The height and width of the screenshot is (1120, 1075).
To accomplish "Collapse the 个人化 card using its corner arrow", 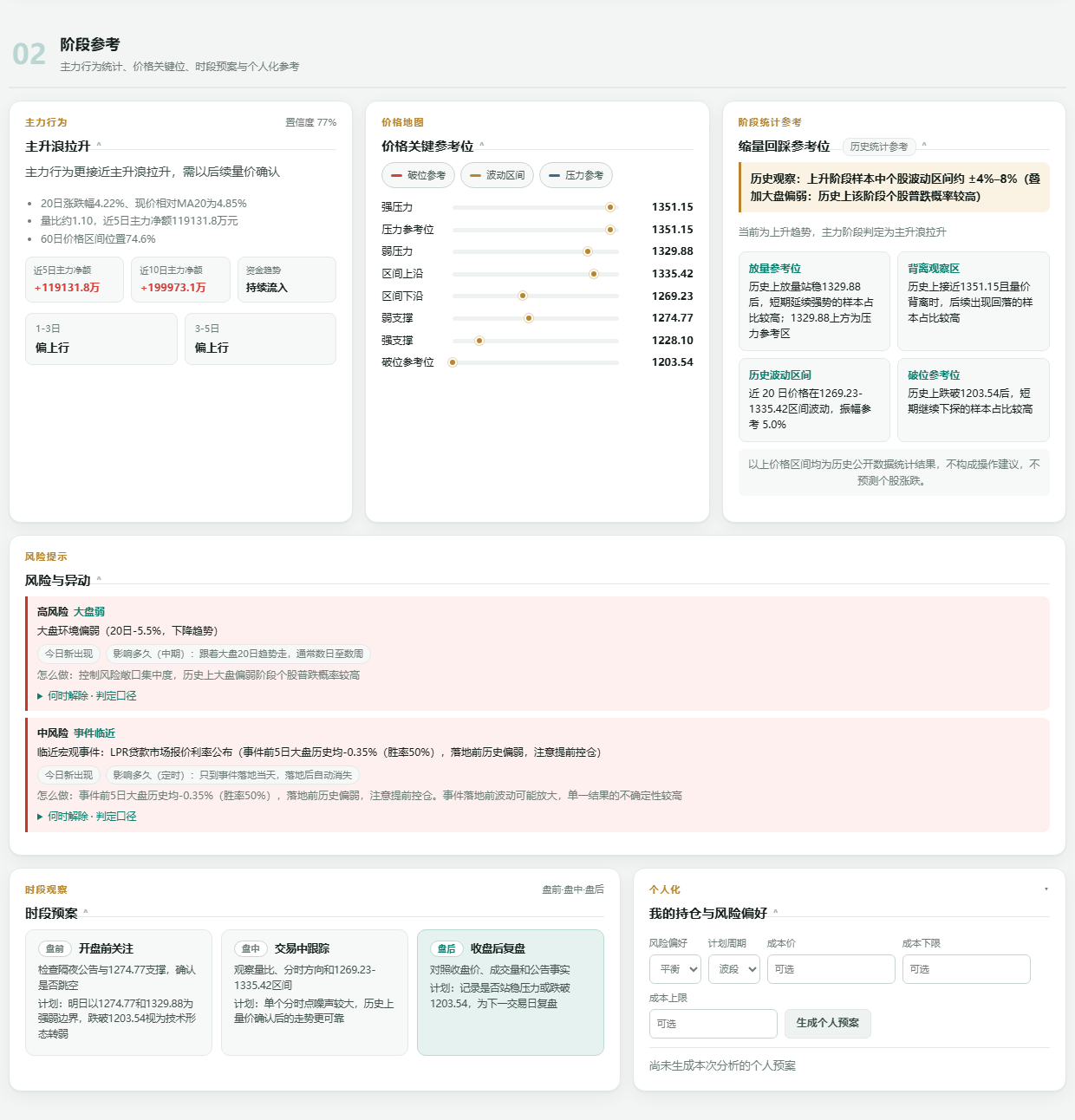I will 1046,889.
